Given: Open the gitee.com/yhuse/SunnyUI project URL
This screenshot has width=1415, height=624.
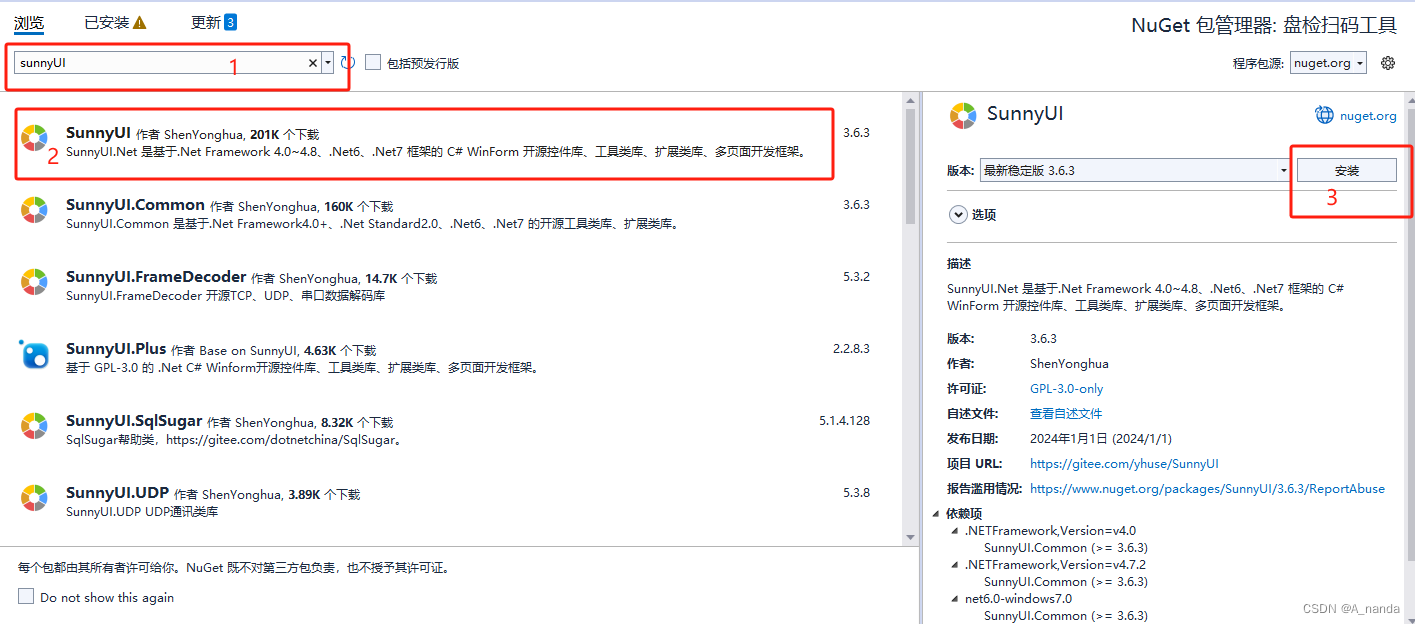Looking at the screenshot, I should coord(1124,463).
